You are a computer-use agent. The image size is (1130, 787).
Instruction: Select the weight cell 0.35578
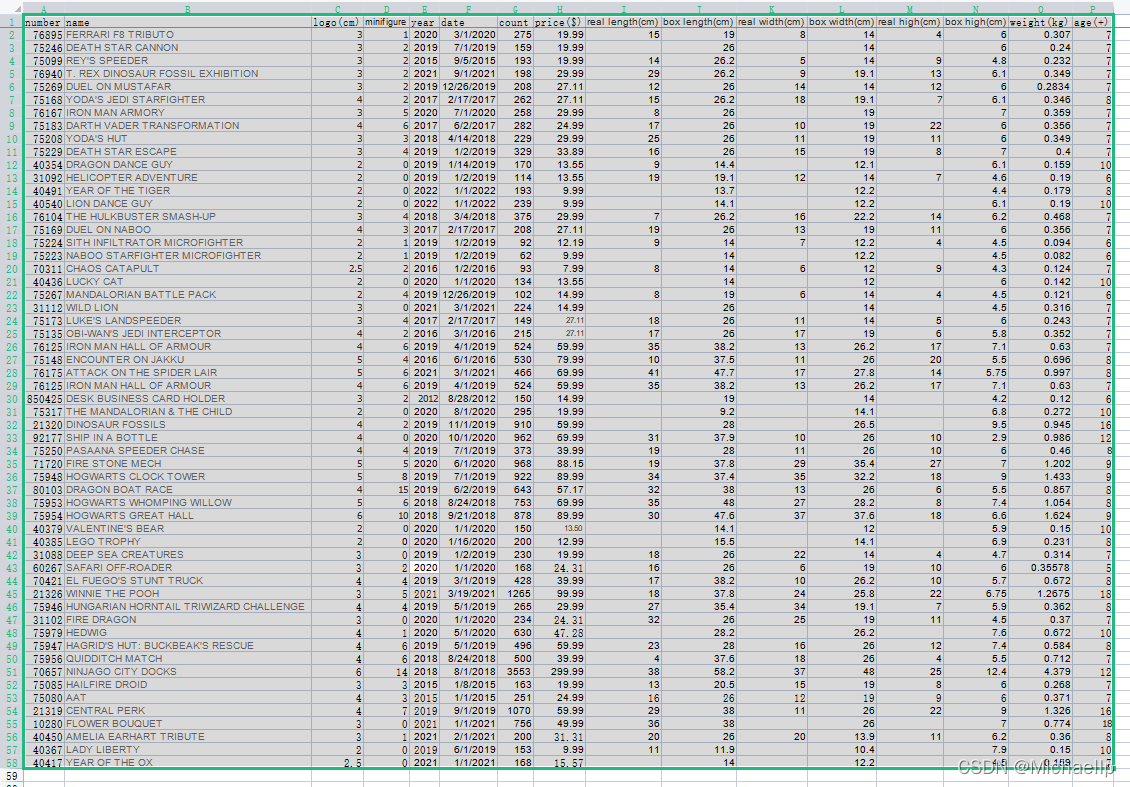tap(1040, 567)
